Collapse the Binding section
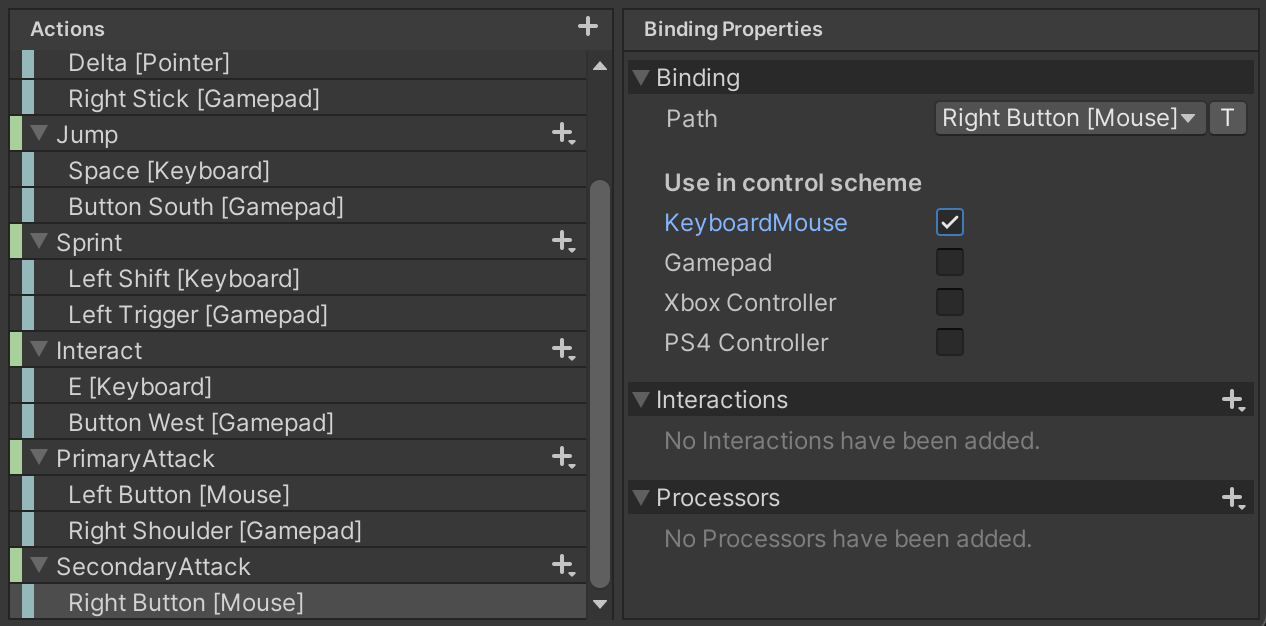 [642, 78]
